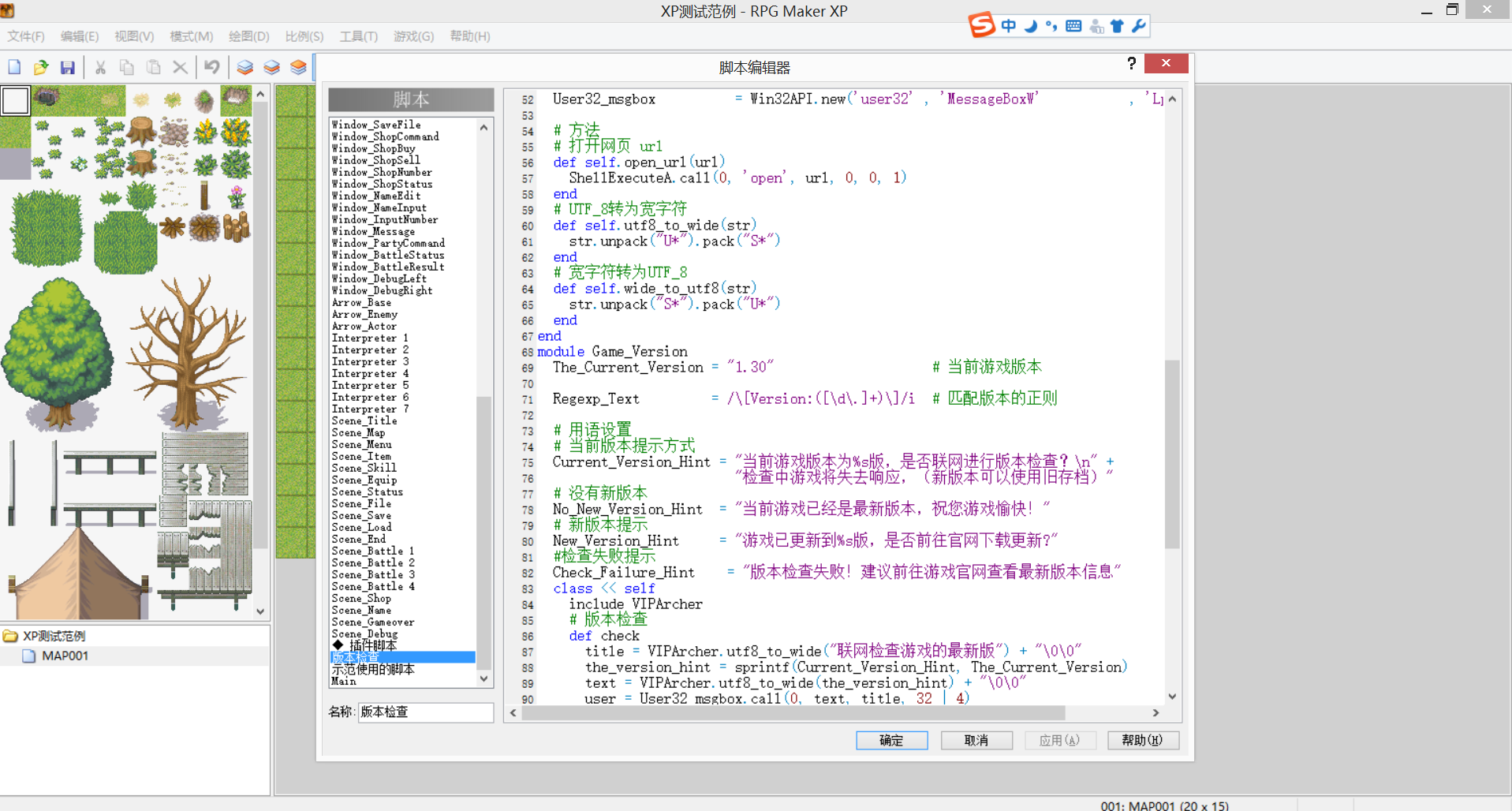Edit the 名称 script name field

(425, 712)
